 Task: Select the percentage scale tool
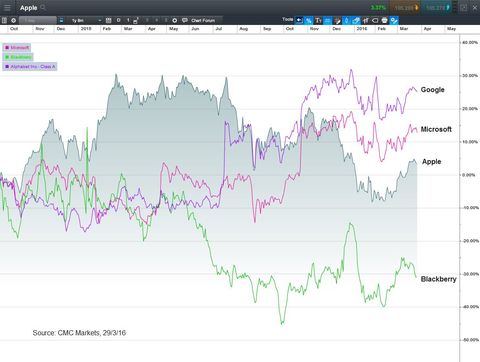309,21
